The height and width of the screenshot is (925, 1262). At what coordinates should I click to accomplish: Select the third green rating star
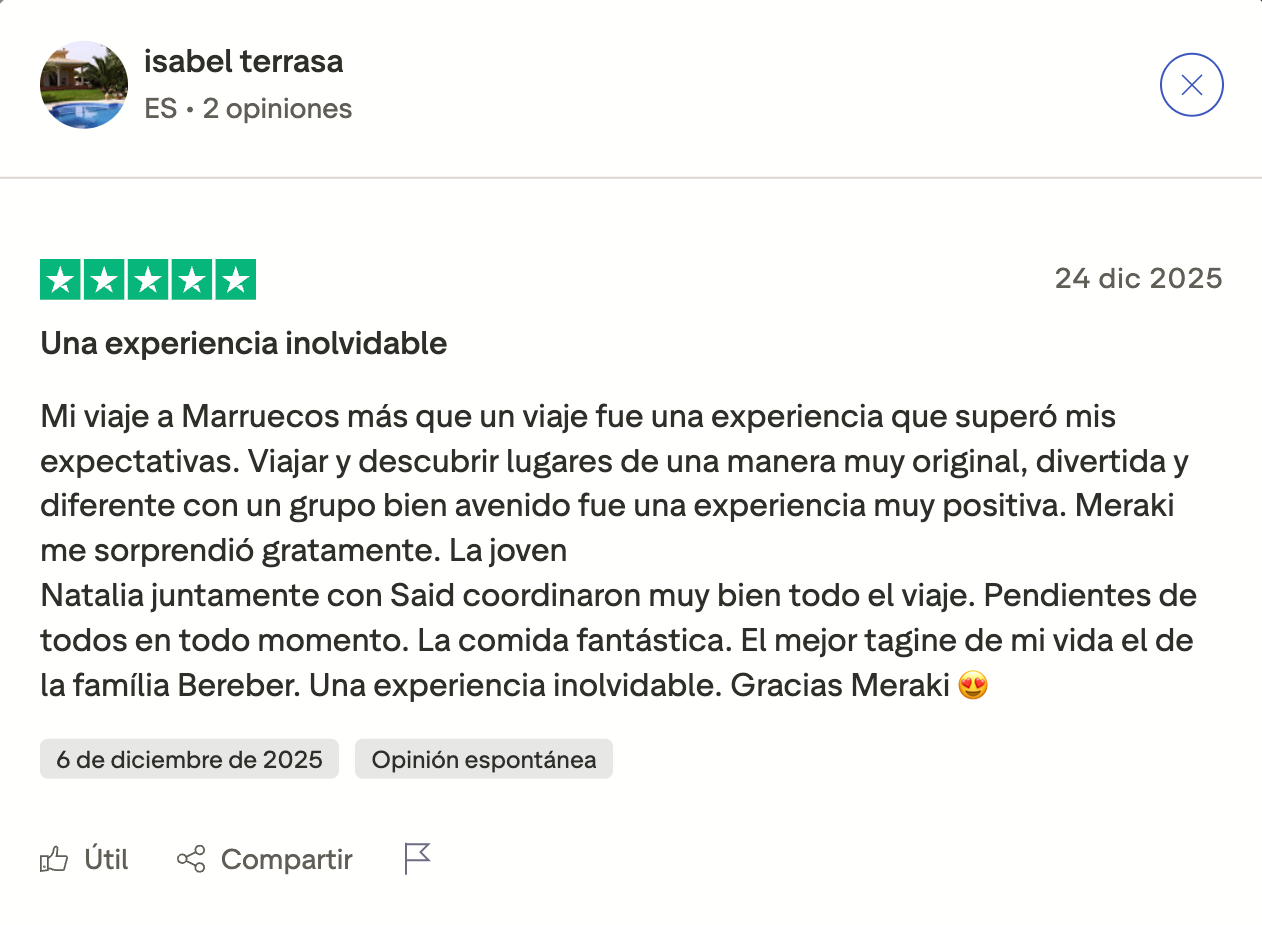[148, 280]
